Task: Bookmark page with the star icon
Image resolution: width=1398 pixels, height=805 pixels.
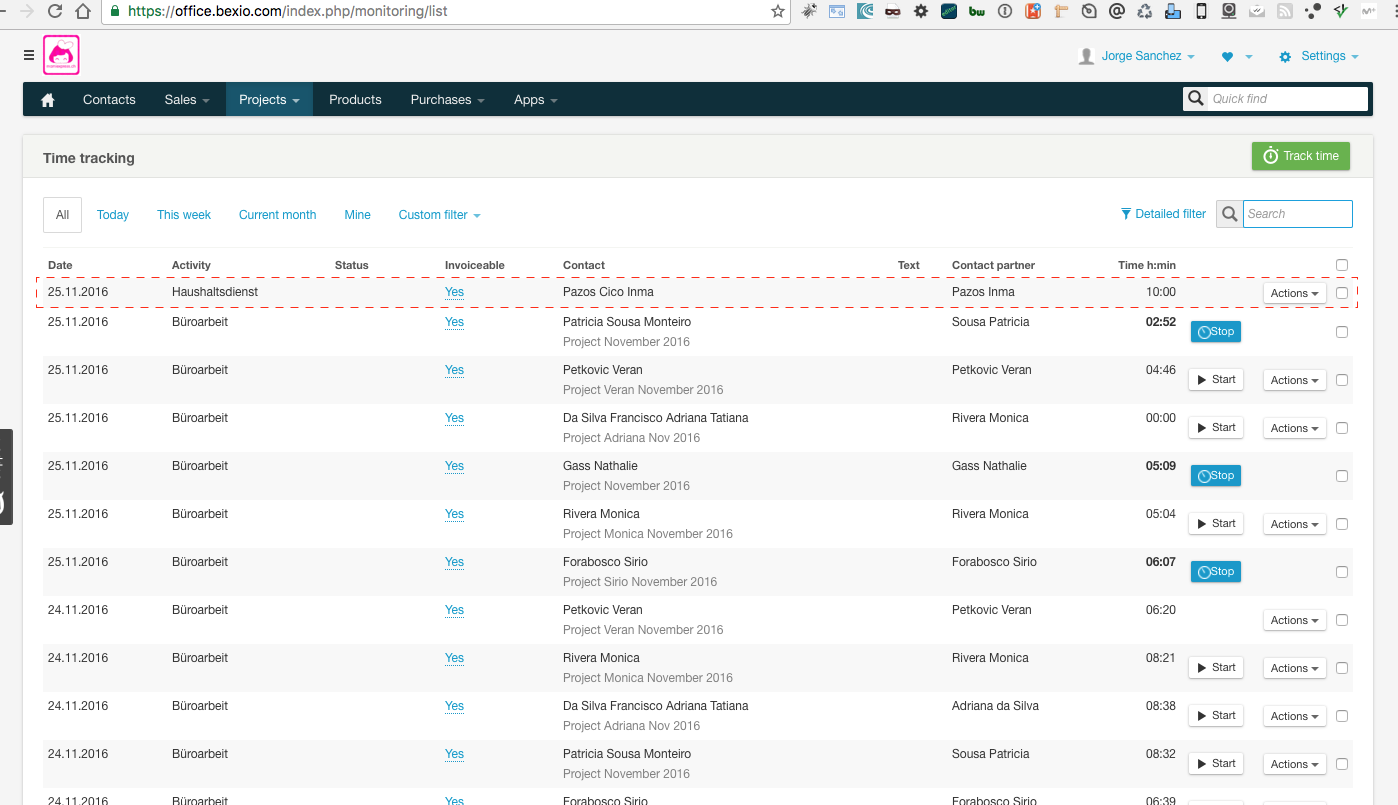Action: click(777, 11)
